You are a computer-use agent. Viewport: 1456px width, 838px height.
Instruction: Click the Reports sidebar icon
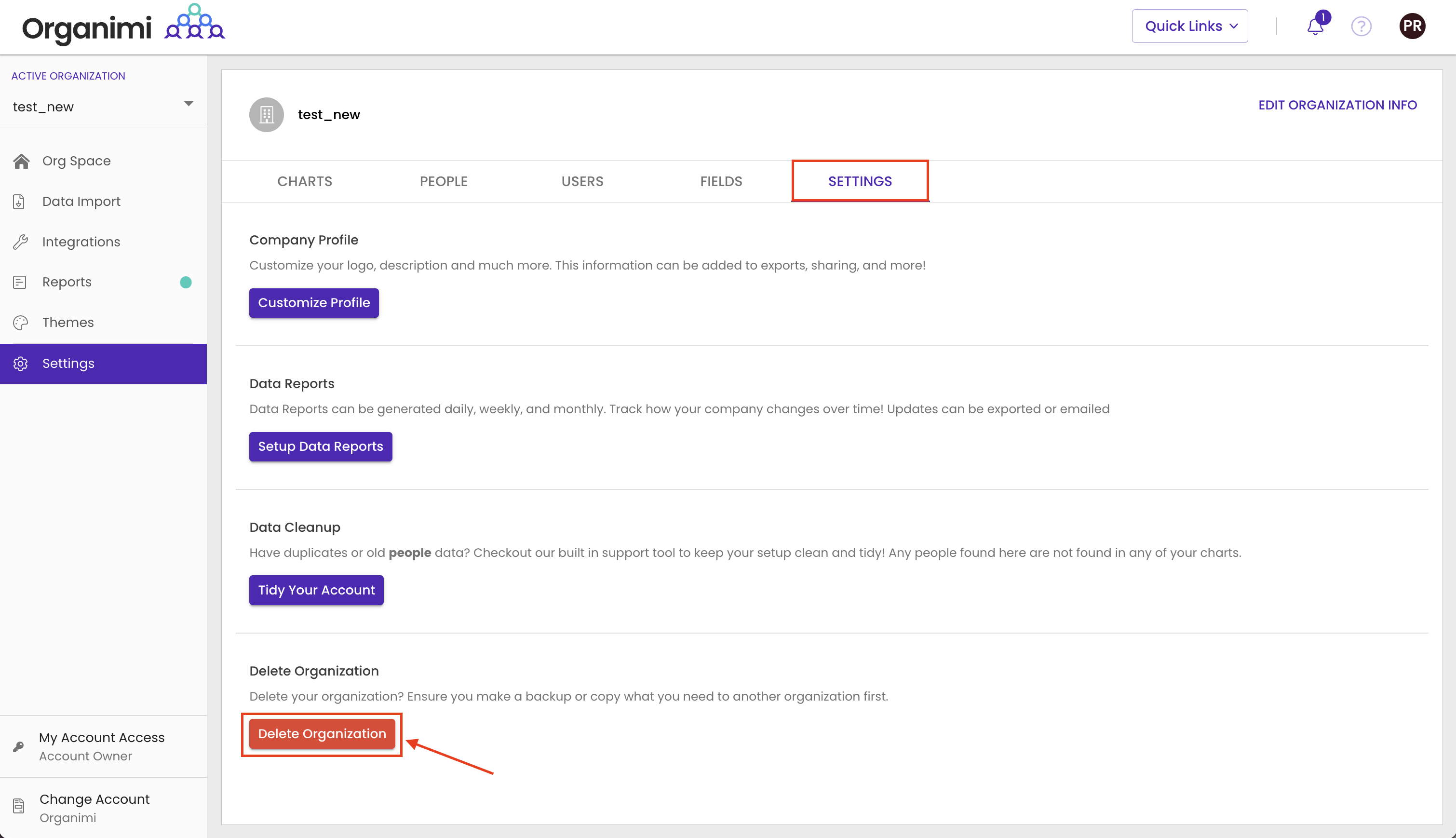coord(20,282)
